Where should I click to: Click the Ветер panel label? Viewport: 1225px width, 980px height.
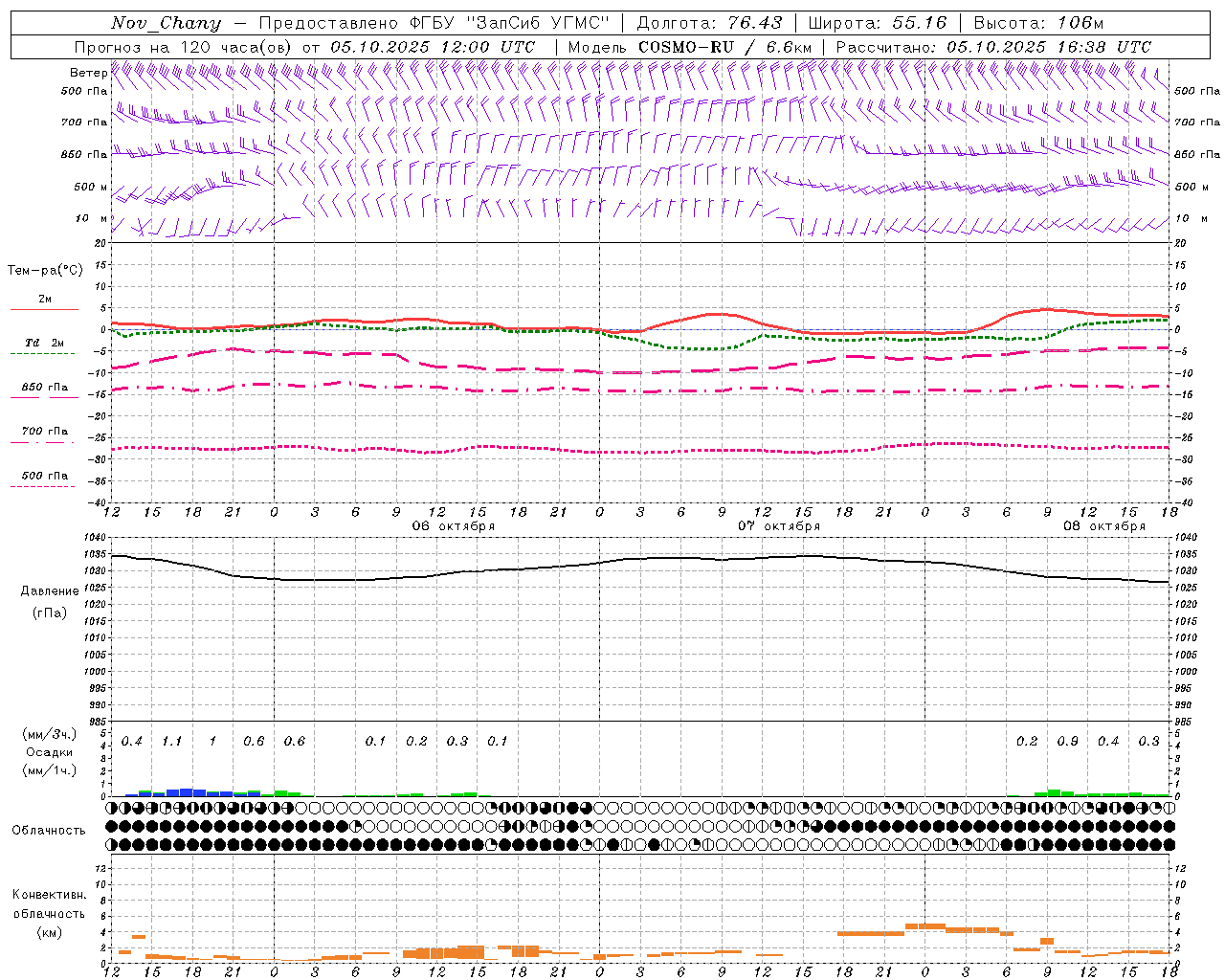point(88,73)
